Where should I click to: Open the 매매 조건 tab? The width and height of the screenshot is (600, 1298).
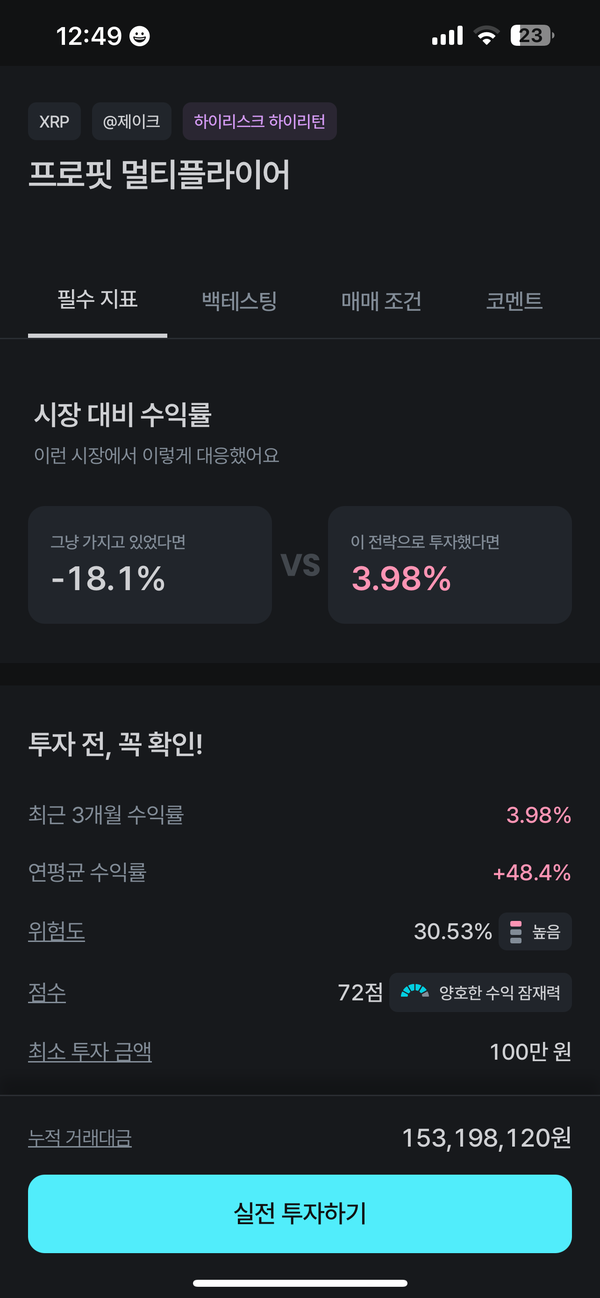(x=381, y=300)
